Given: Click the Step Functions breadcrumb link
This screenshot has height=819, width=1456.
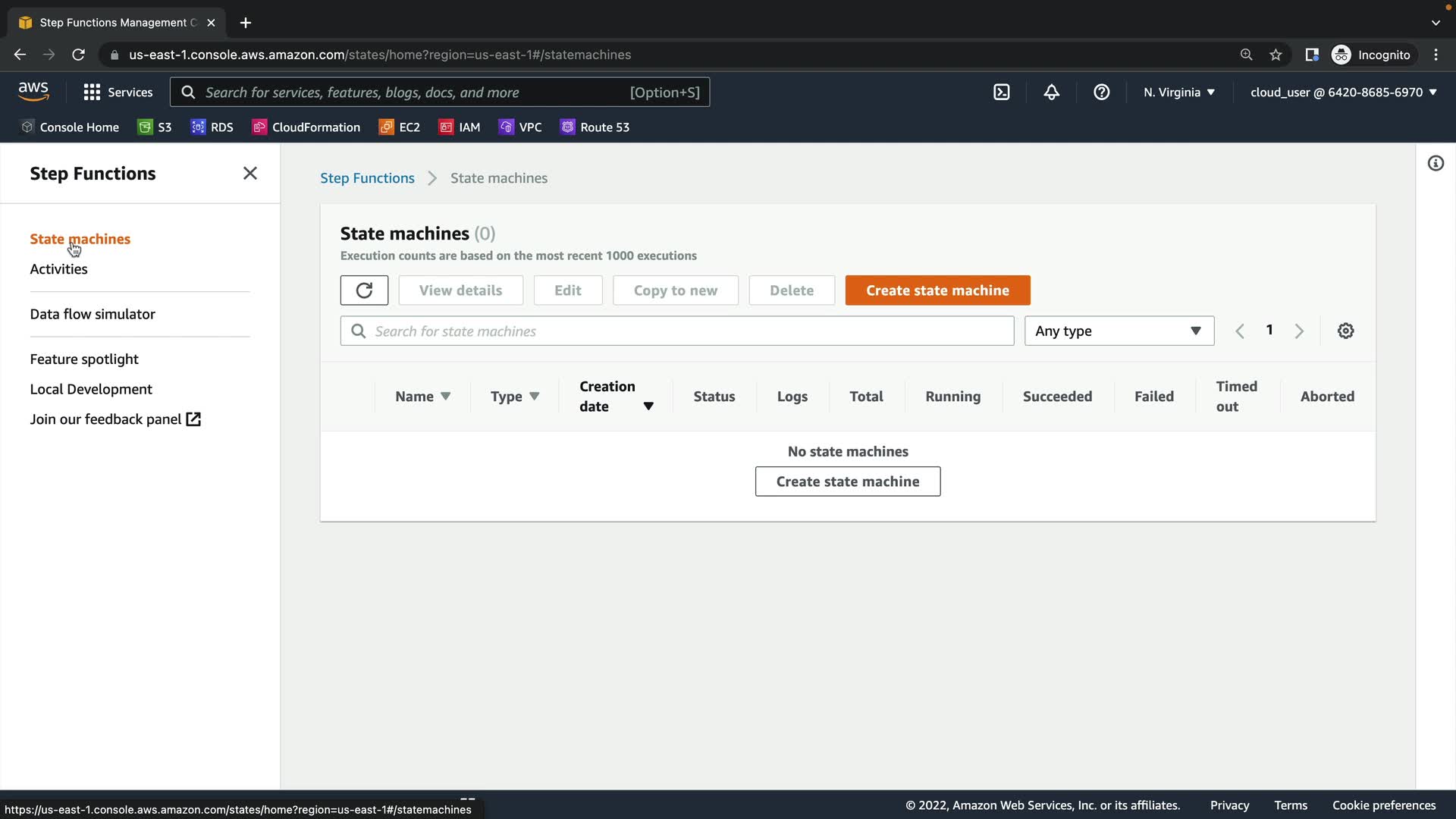Looking at the screenshot, I should tap(367, 177).
